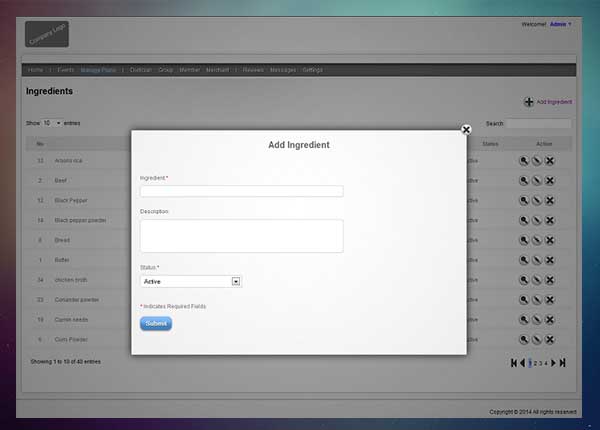The width and height of the screenshot is (600, 430).
Task: Delete the Curry Powder row
Action: 549,340
